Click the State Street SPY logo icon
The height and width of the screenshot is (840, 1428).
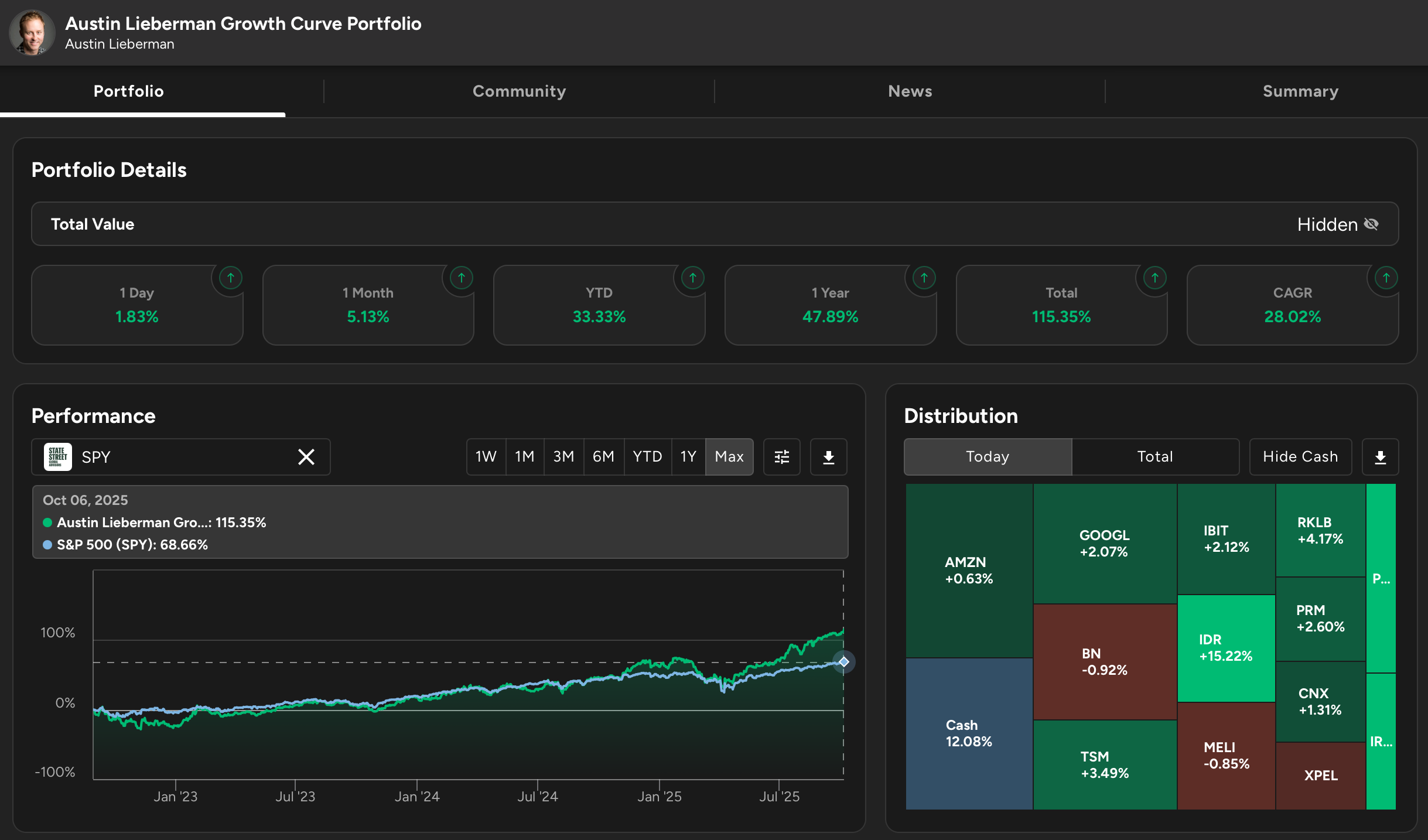[x=58, y=457]
